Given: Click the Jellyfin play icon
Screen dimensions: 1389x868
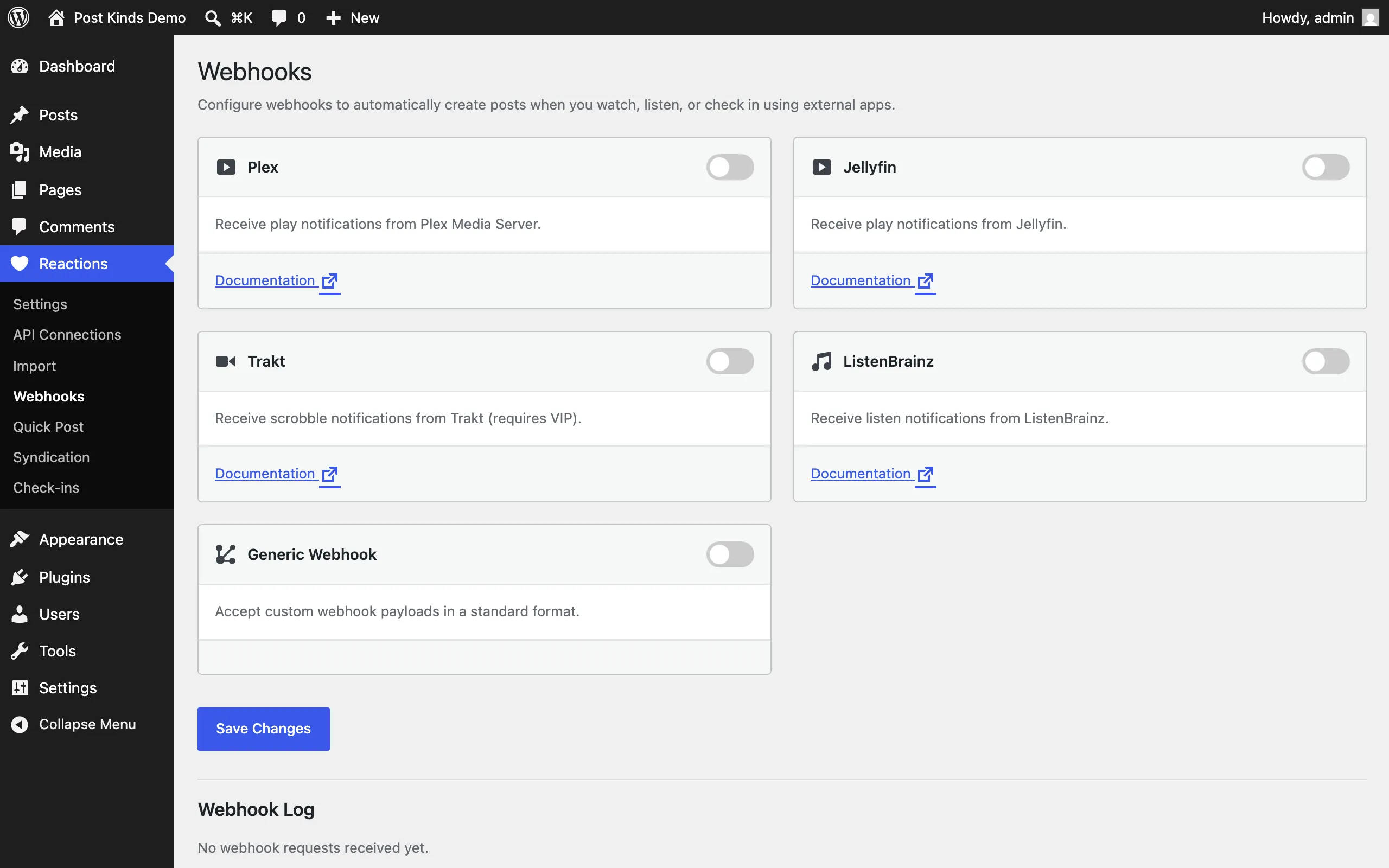Looking at the screenshot, I should click(x=822, y=167).
